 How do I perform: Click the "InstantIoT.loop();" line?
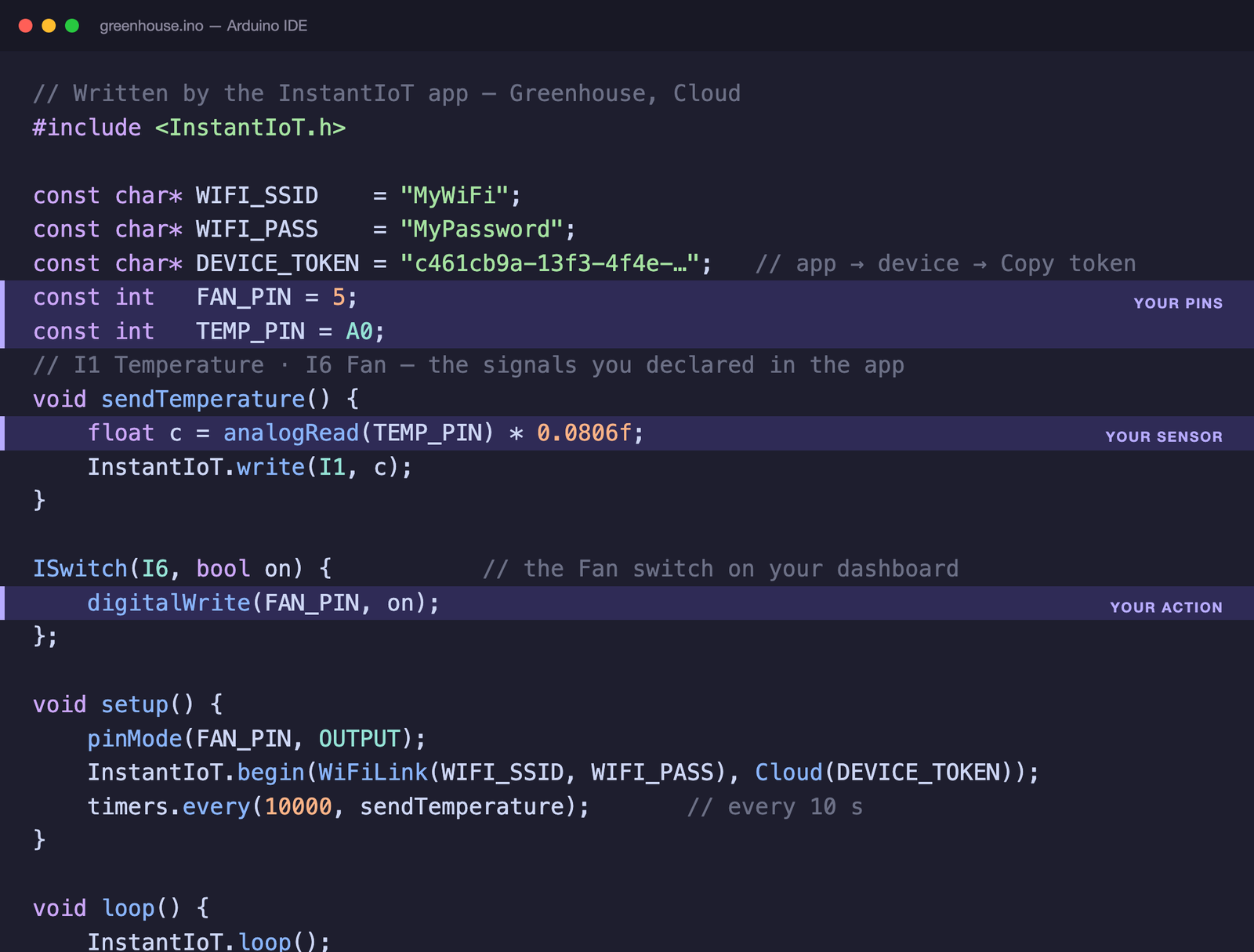tap(208, 941)
